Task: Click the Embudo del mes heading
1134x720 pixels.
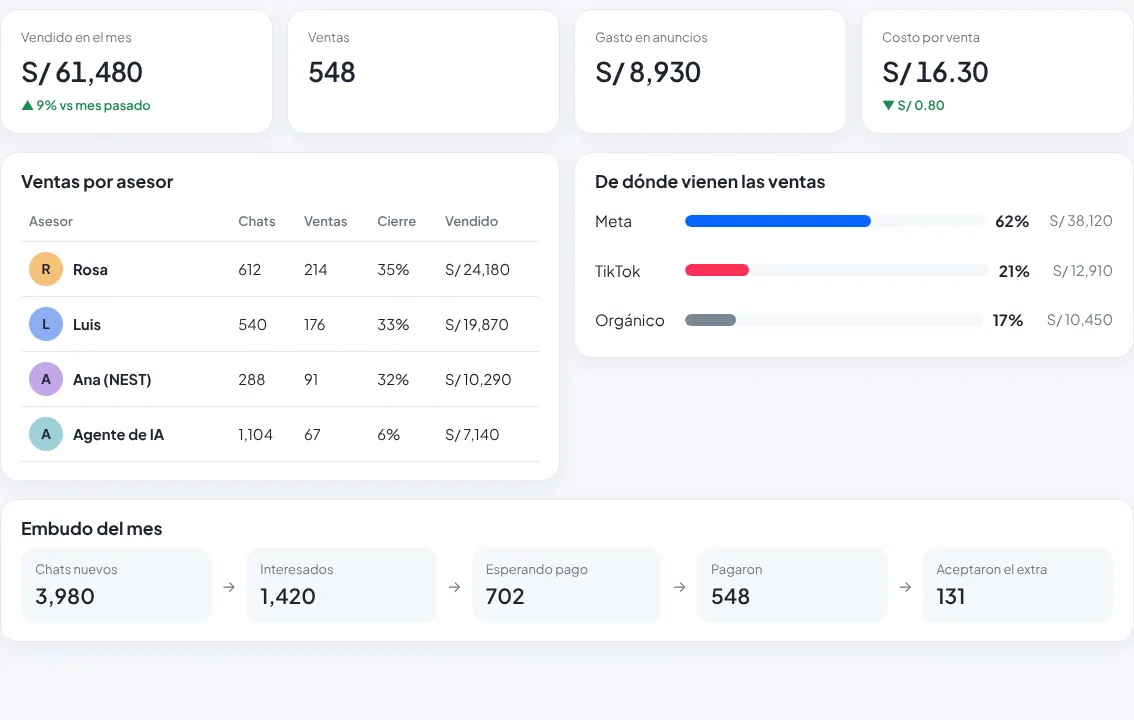Action: click(x=92, y=528)
